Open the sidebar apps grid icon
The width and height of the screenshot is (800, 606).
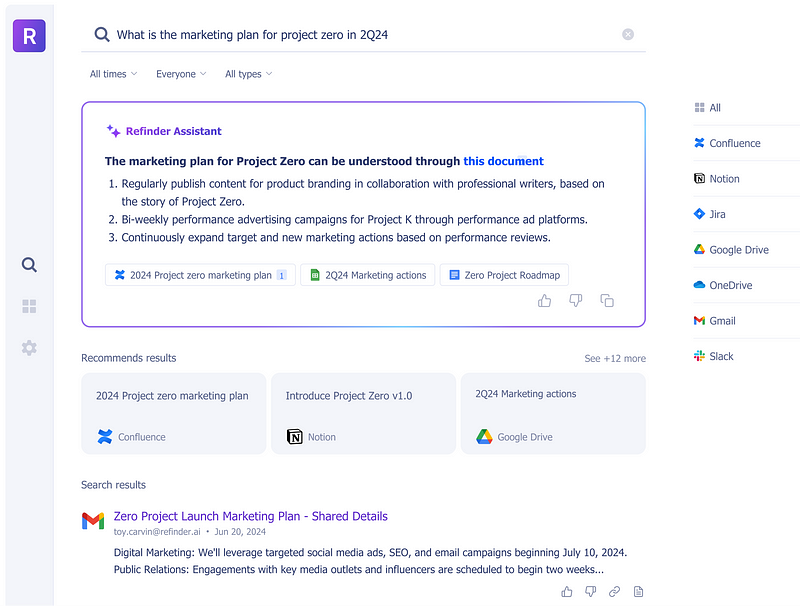[29, 307]
